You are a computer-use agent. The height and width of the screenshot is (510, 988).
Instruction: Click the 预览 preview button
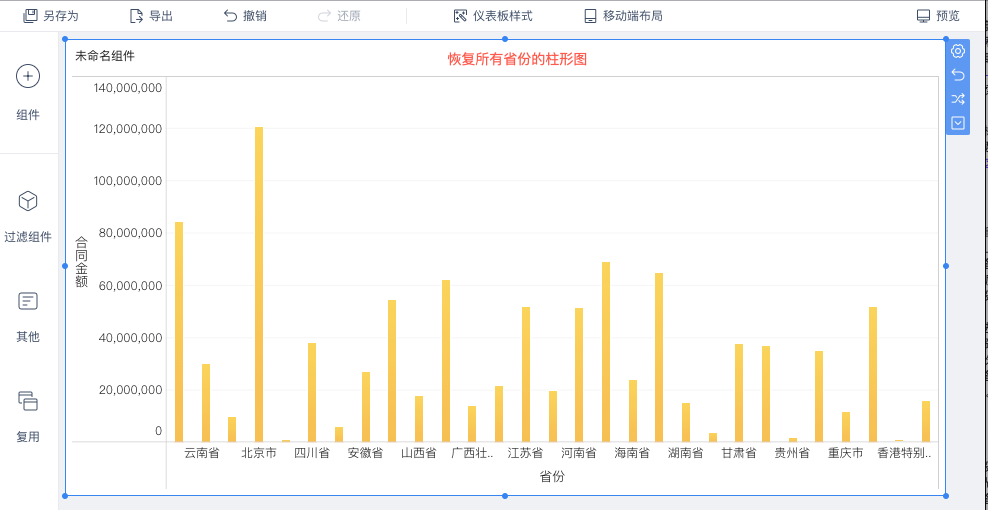click(x=938, y=16)
